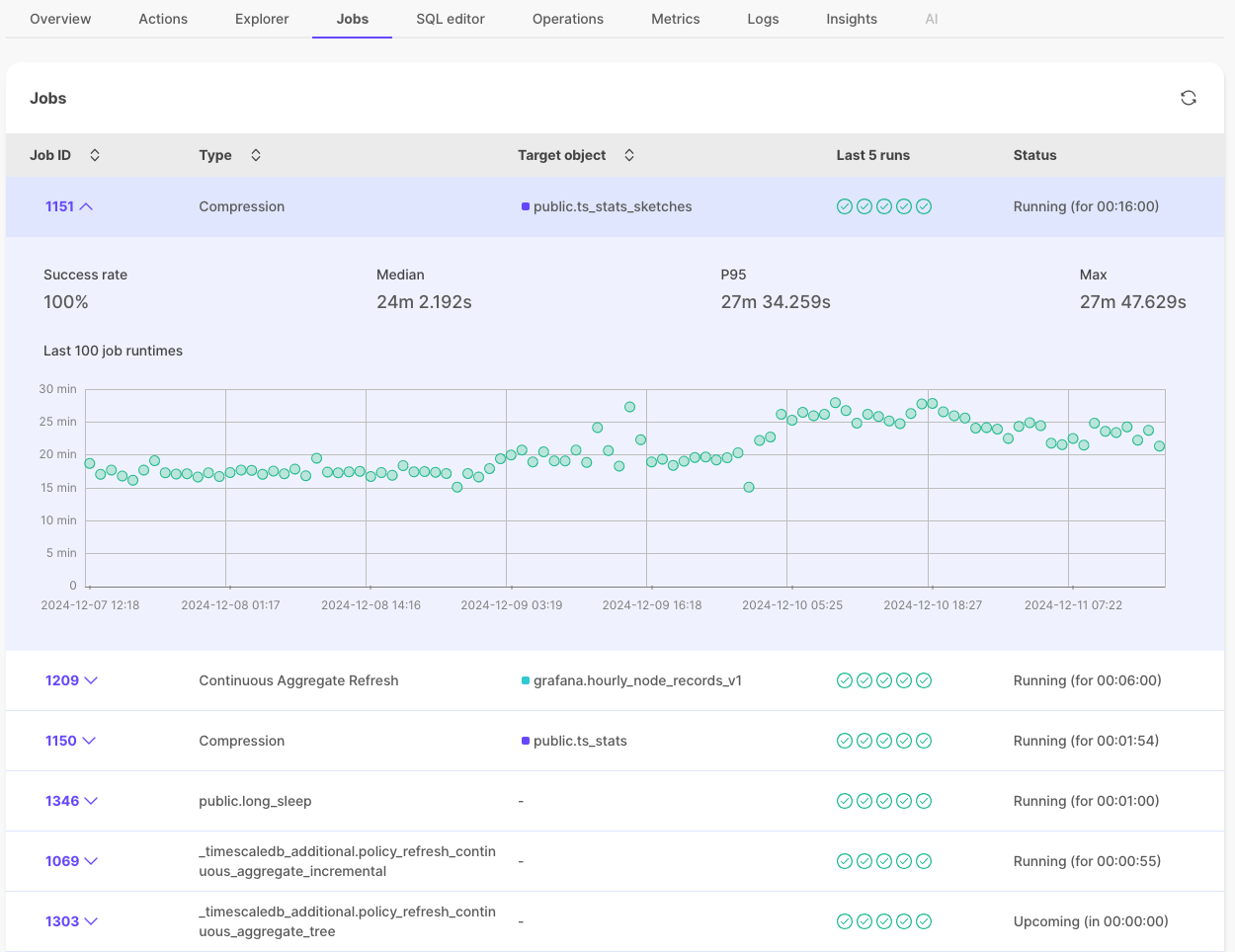The width and height of the screenshot is (1235, 952).
Task: Sort by Type column
Action: pyautogui.click(x=256, y=155)
